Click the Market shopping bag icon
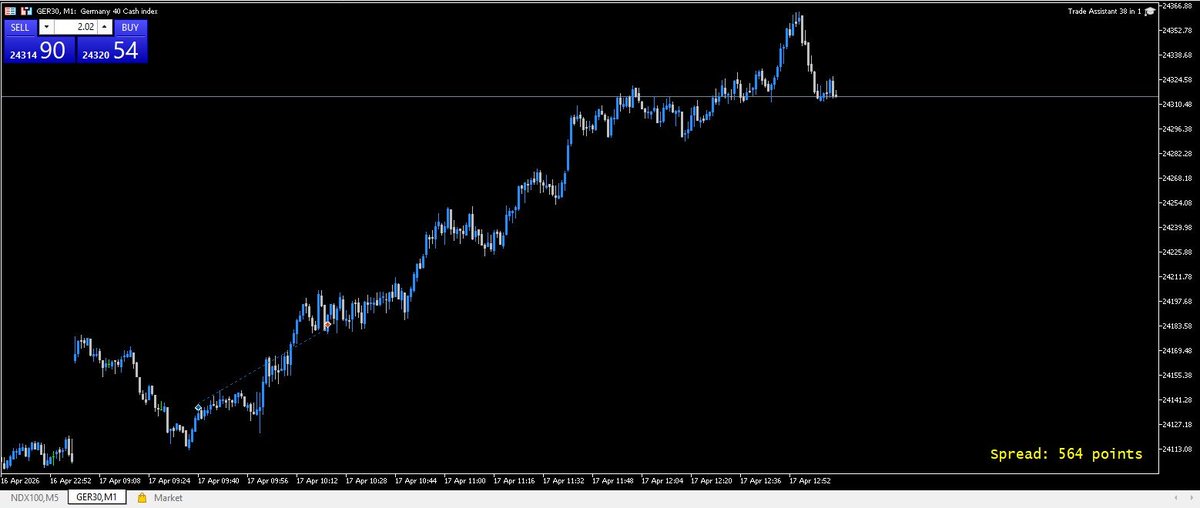Viewport: 1200px width, 508px height. pos(142,497)
